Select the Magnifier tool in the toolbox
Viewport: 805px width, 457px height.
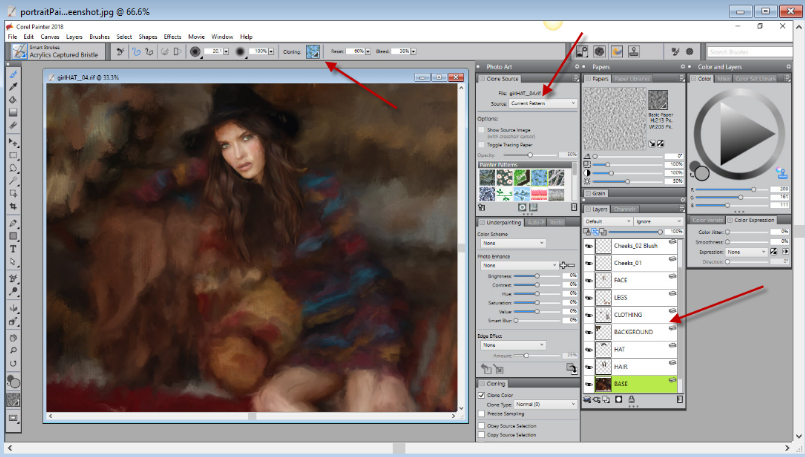coord(13,351)
